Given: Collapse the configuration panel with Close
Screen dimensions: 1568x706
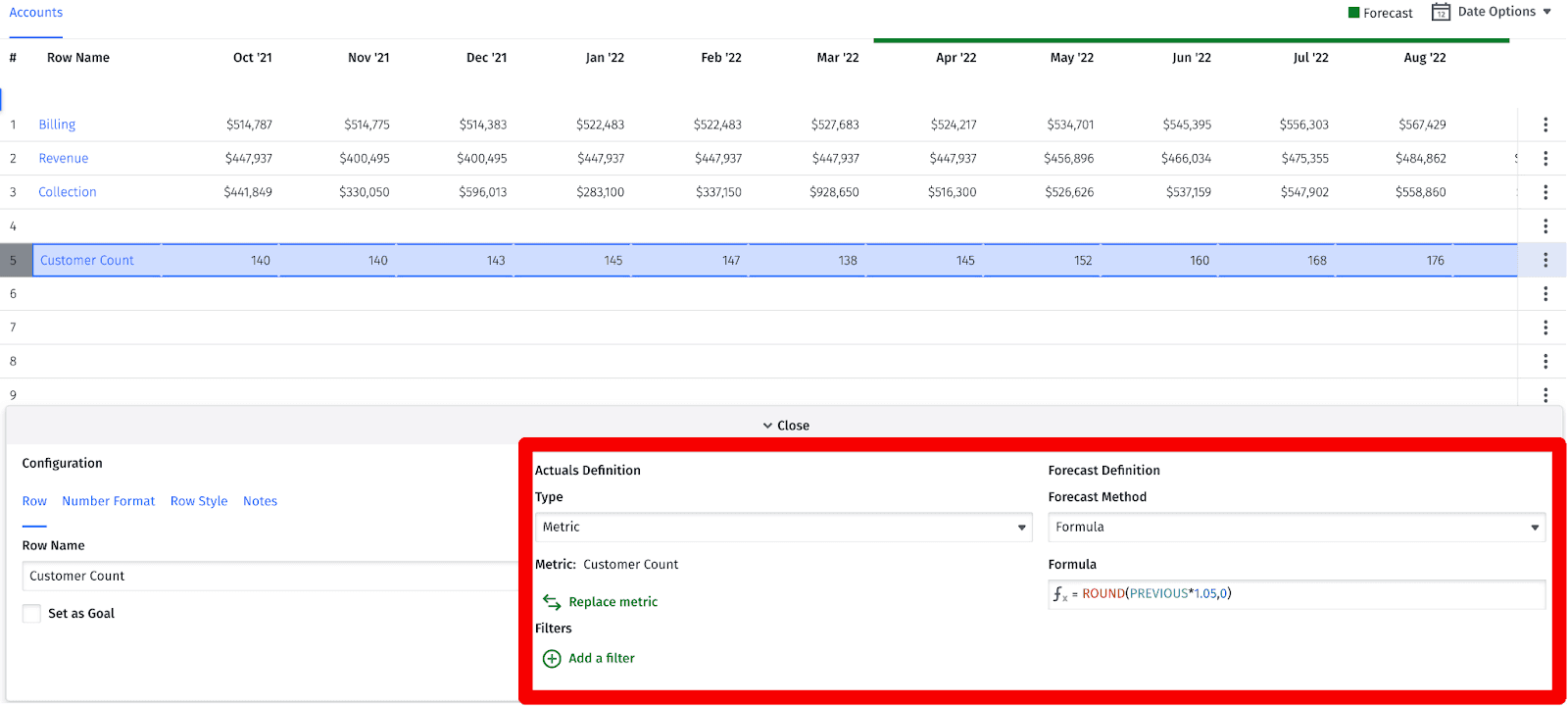Looking at the screenshot, I should [x=786, y=426].
